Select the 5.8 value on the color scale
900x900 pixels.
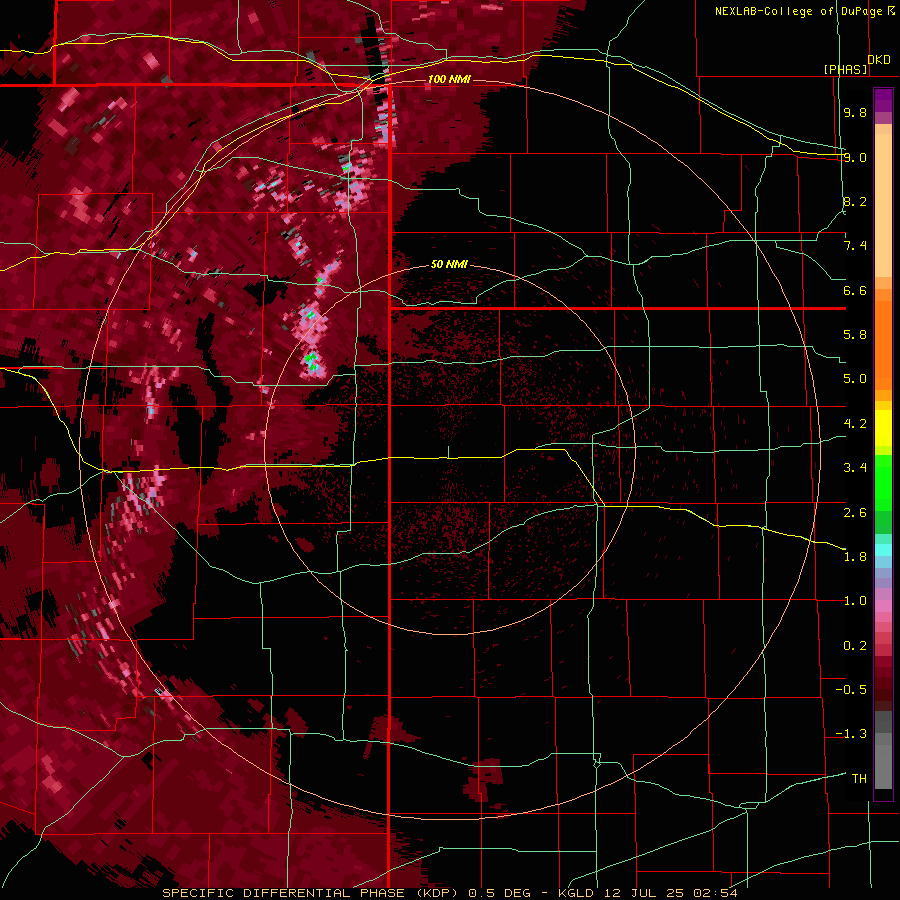point(855,335)
